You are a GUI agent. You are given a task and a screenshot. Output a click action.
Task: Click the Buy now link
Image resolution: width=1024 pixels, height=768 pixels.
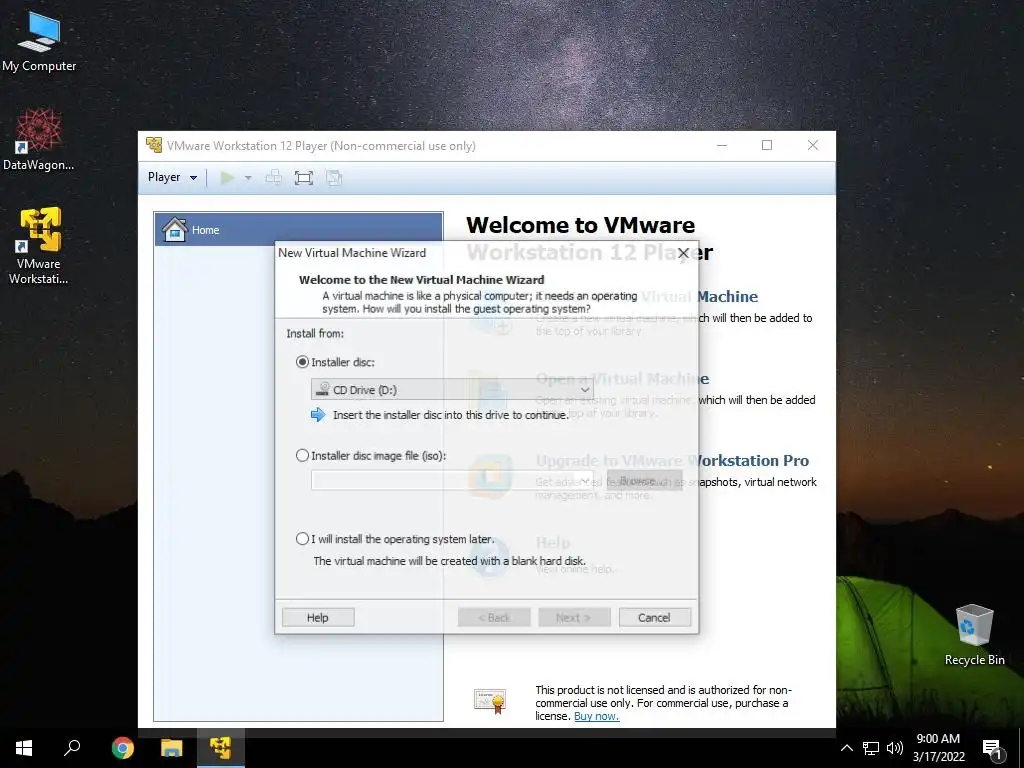click(x=596, y=716)
